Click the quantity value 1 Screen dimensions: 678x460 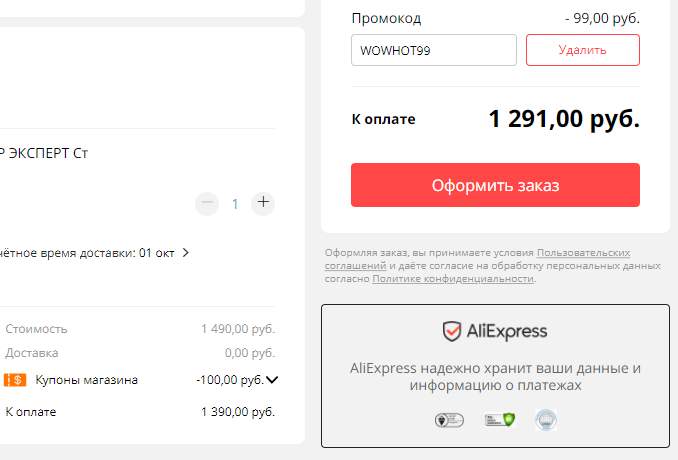[x=235, y=204]
